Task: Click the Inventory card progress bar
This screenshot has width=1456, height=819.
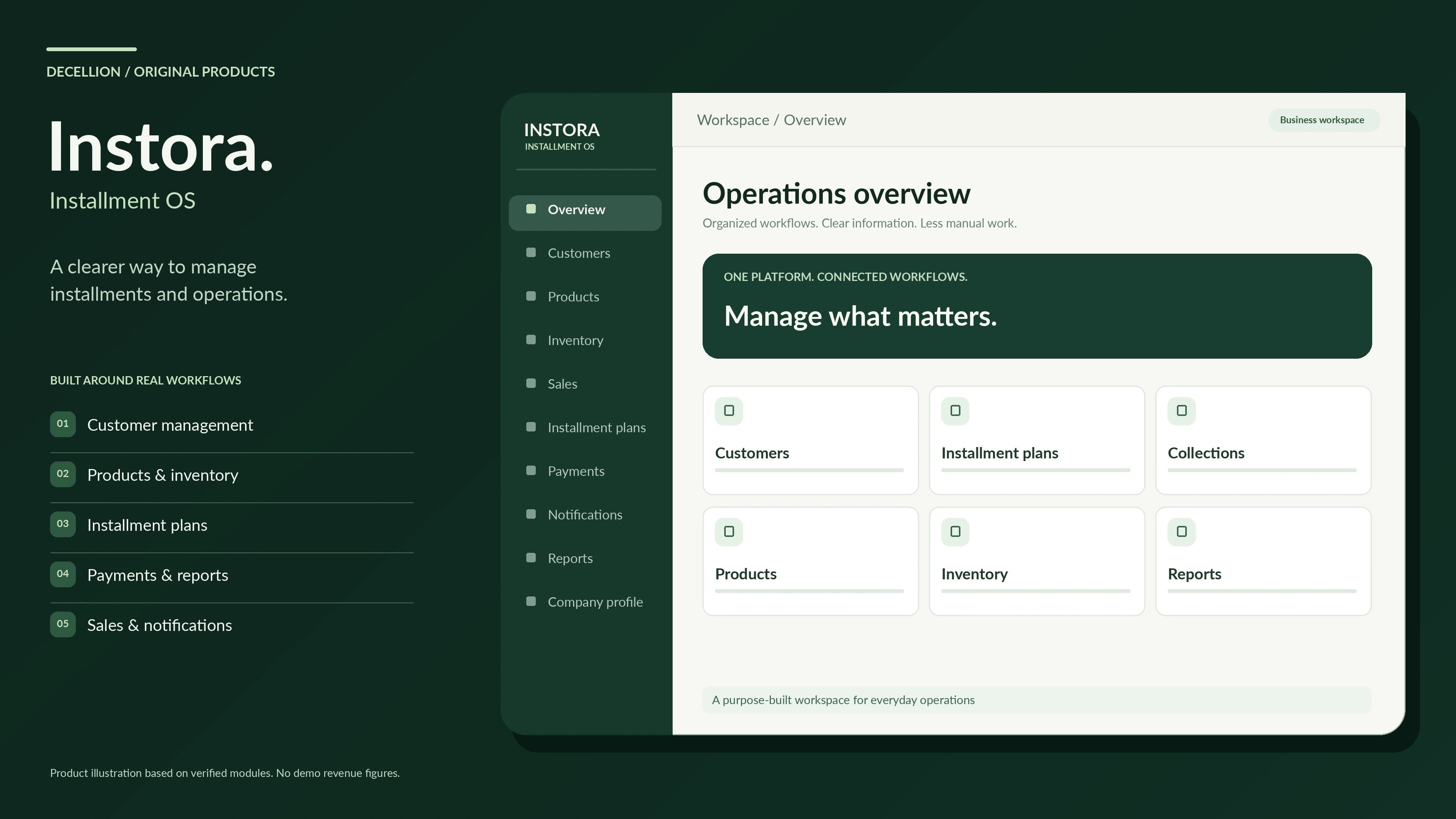Action: click(1036, 591)
